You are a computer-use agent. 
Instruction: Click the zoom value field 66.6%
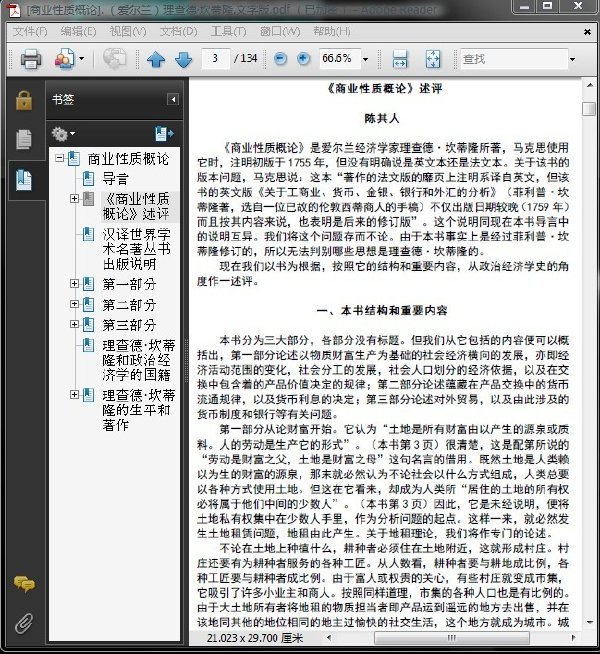(339, 58)
